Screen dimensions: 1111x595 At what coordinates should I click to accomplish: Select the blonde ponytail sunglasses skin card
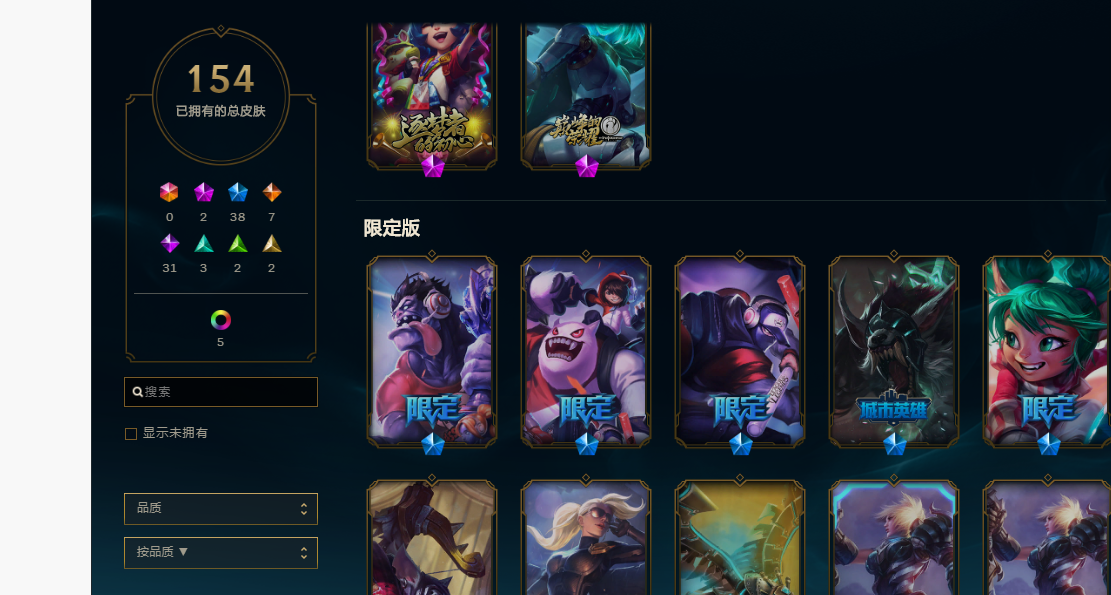586,538
